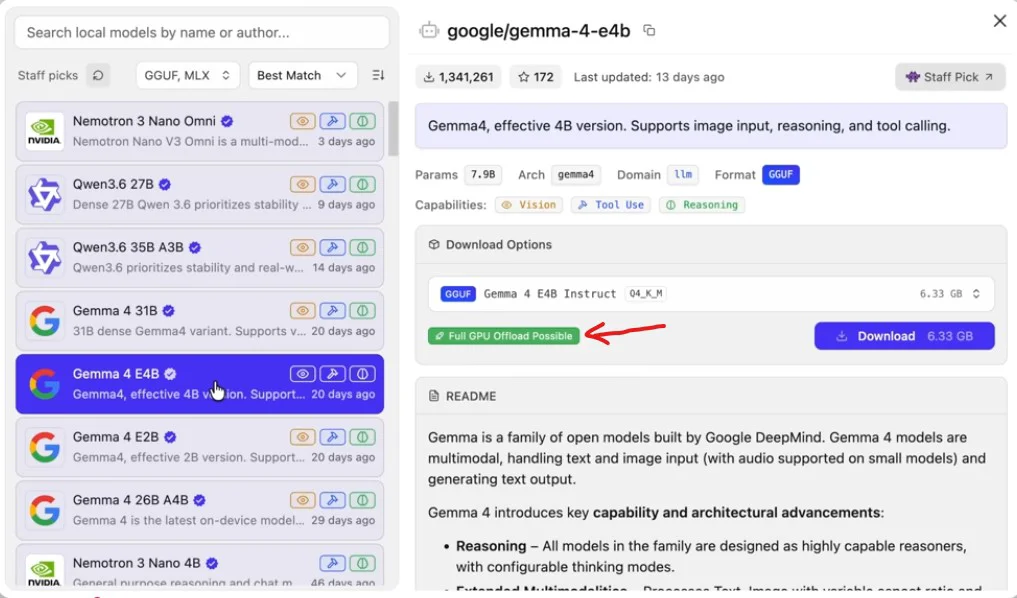Click the Vision capability tag

(529, 205)
